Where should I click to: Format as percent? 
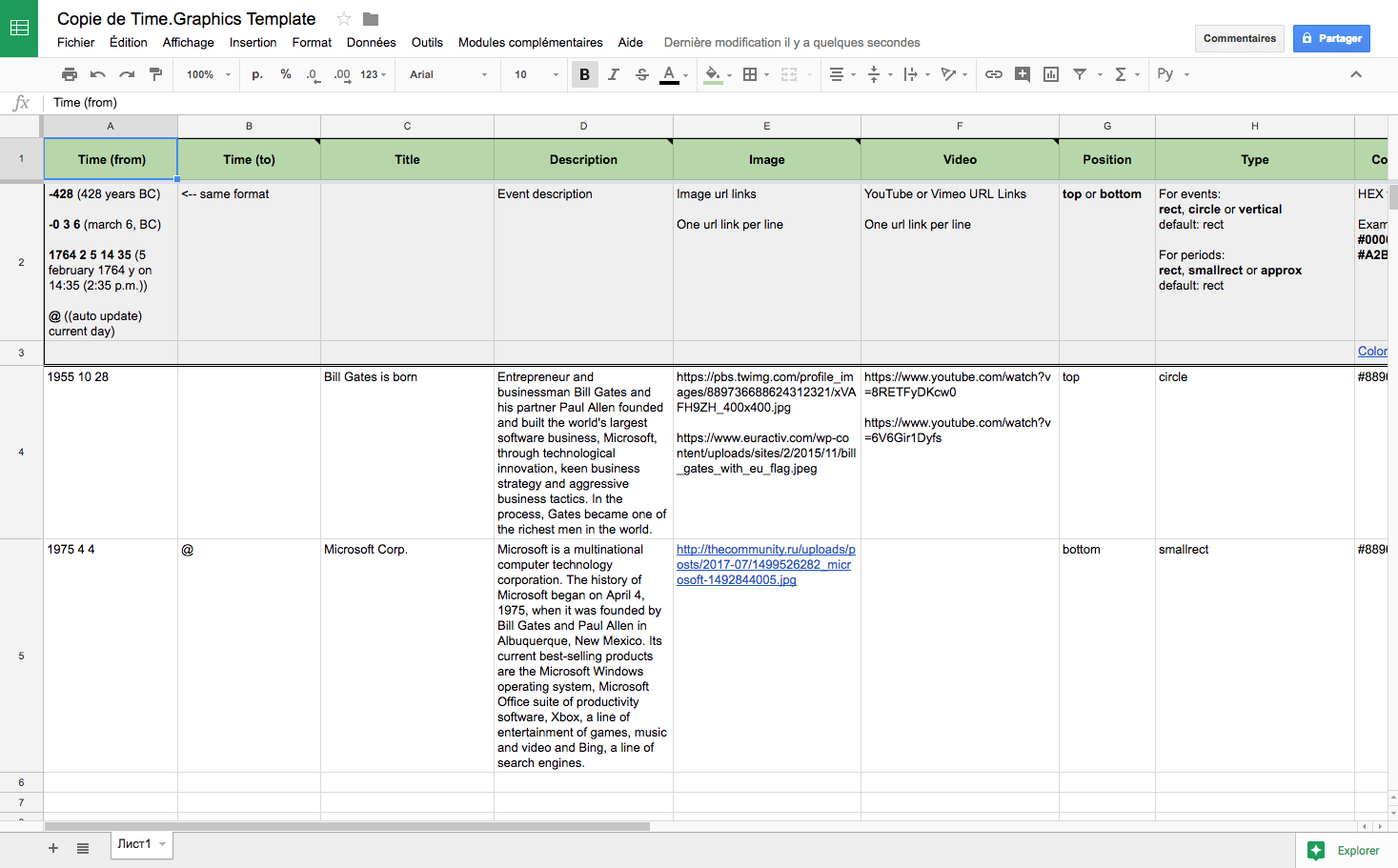point(286,74)
